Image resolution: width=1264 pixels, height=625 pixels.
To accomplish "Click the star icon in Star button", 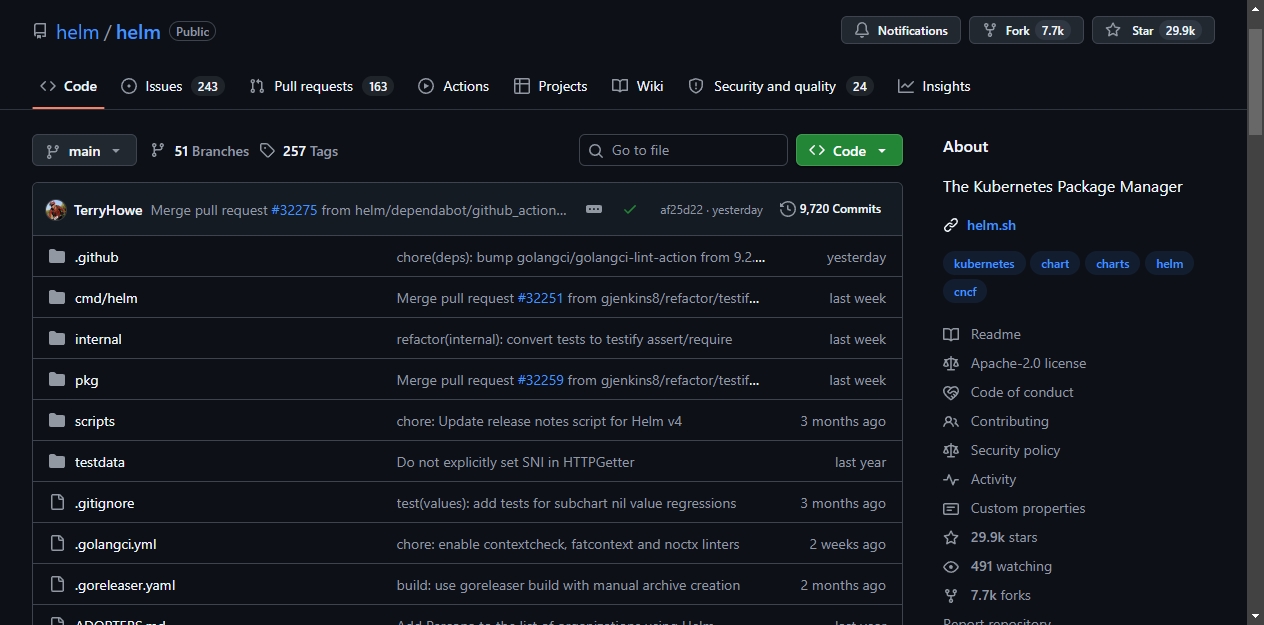I will pos(1113,31).
